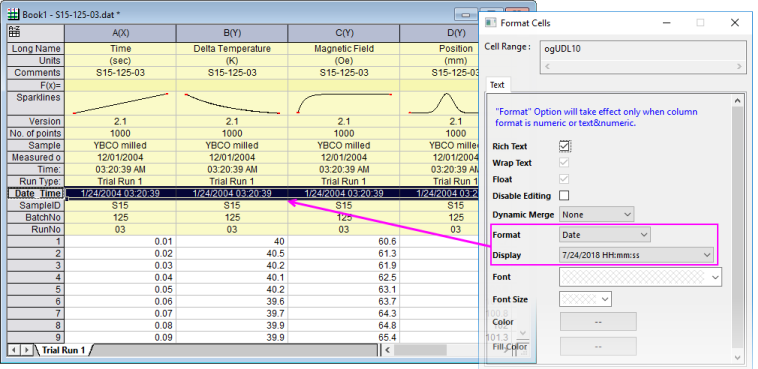Click the Book1 workbook icon in title bar
The image size is (758, 369).
pos(13,14)
